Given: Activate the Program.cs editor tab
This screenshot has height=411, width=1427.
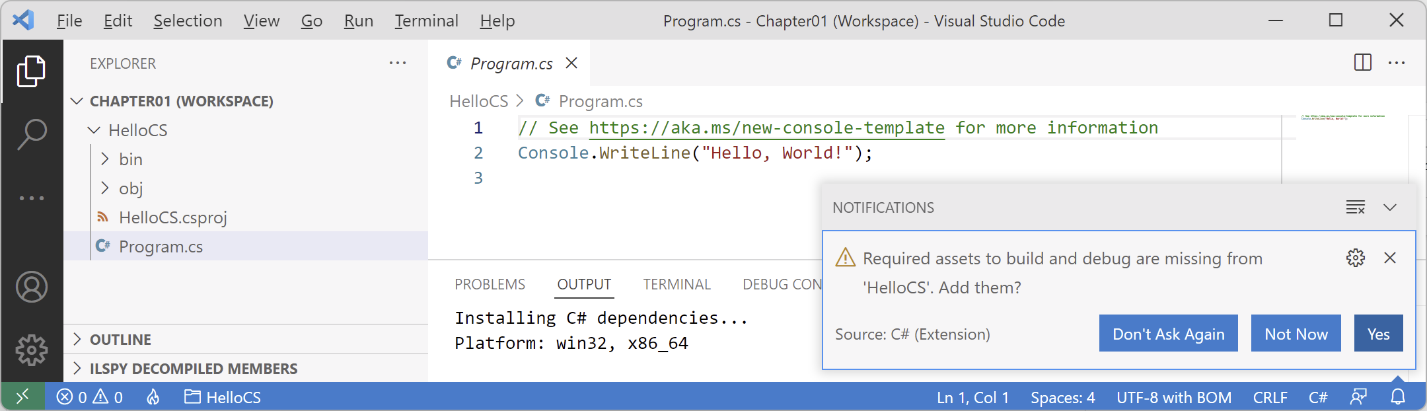Looking at the screenshot, I should 509,63.
